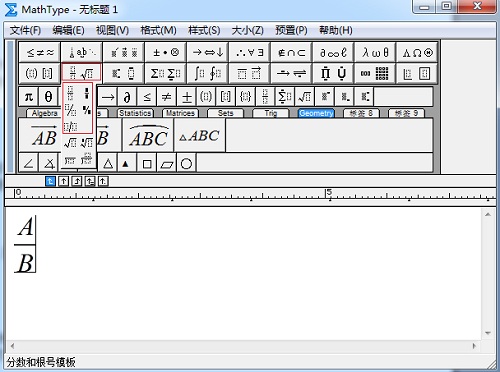Insert the ± symbol from small bar

[x=186, y=97]
